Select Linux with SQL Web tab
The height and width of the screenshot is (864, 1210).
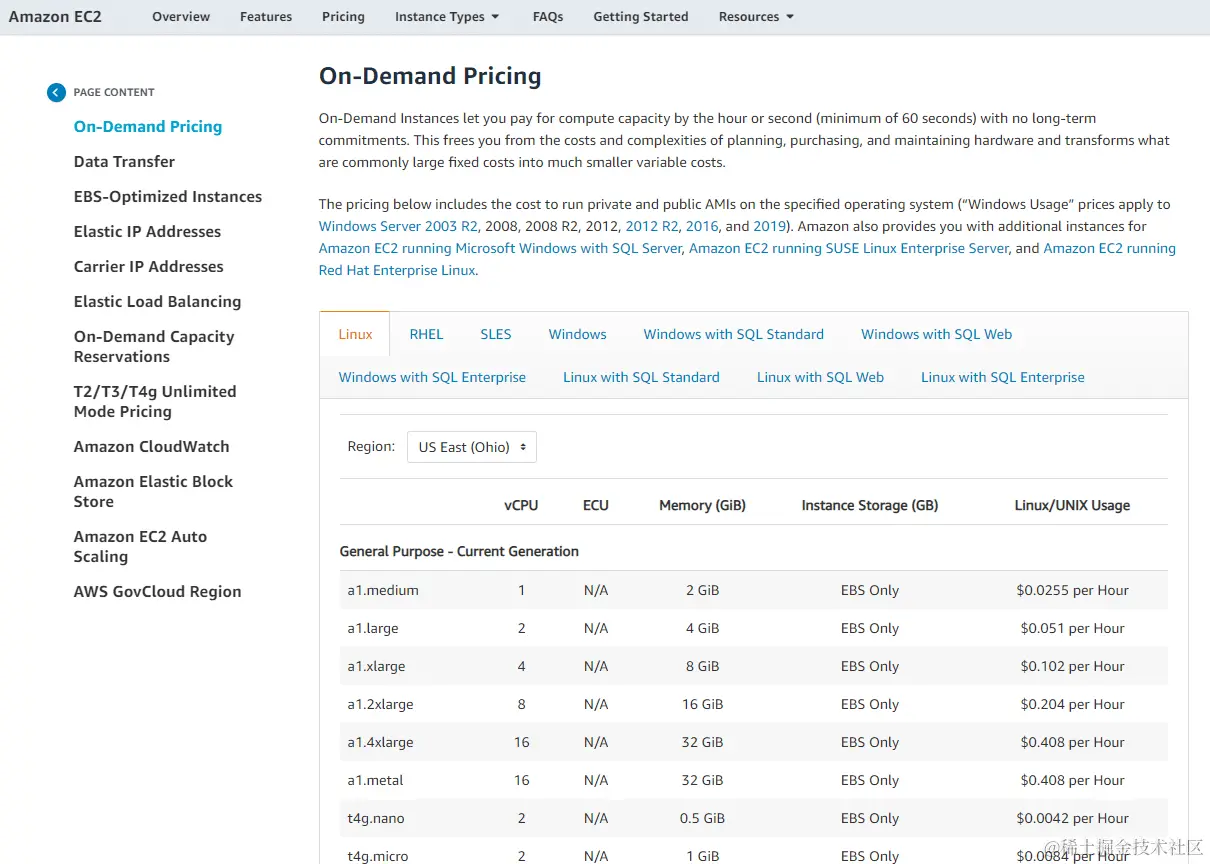(820, 377)
